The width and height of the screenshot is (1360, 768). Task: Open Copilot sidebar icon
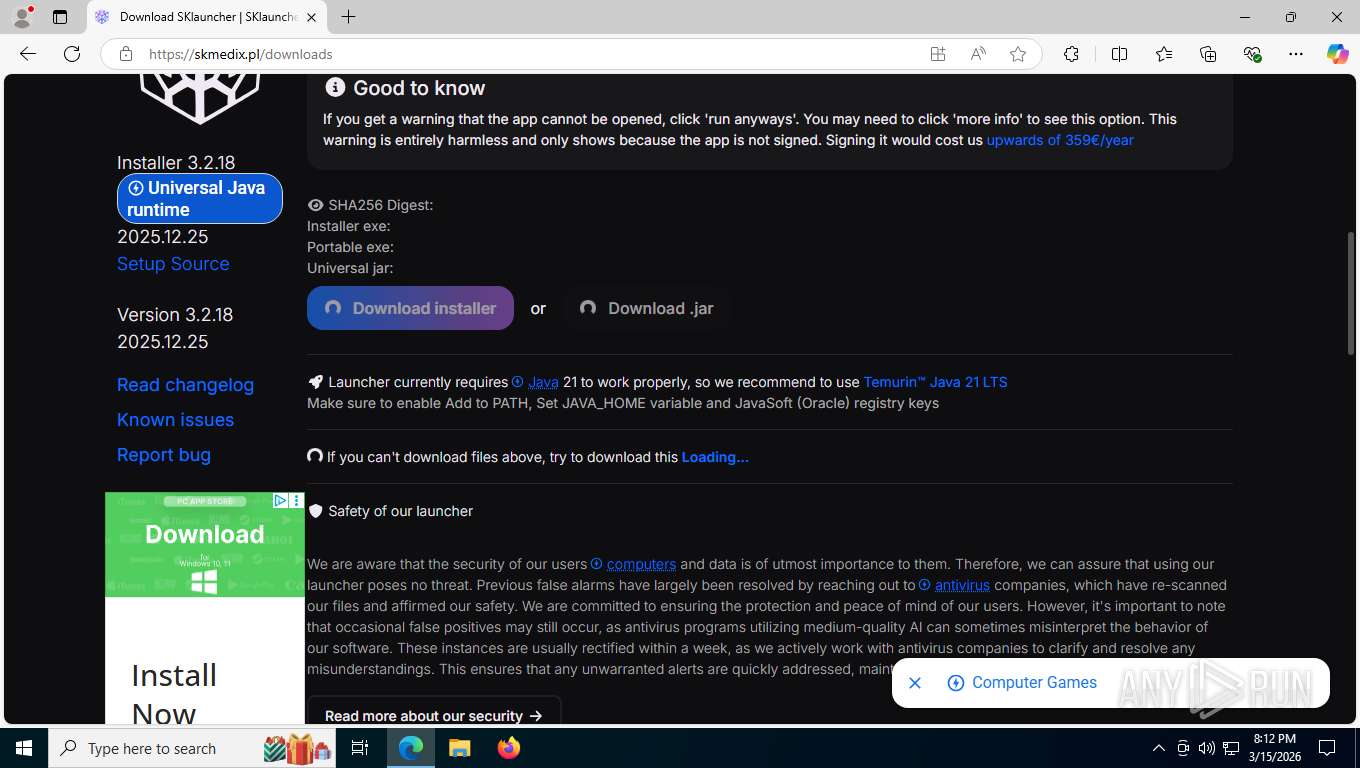[1337, 54]
